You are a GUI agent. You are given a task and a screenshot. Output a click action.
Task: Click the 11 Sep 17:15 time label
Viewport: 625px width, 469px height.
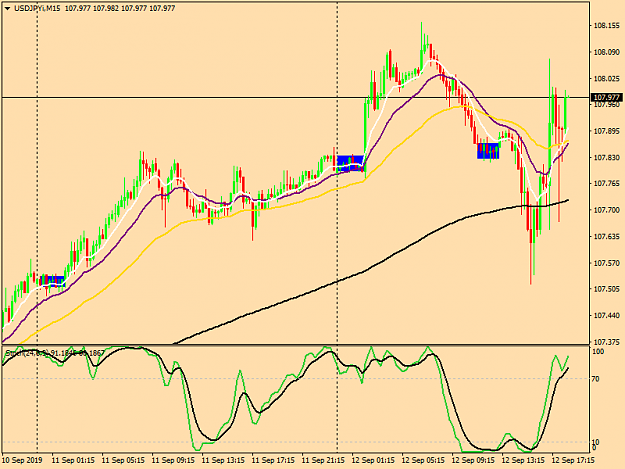[x=273, y=461]
